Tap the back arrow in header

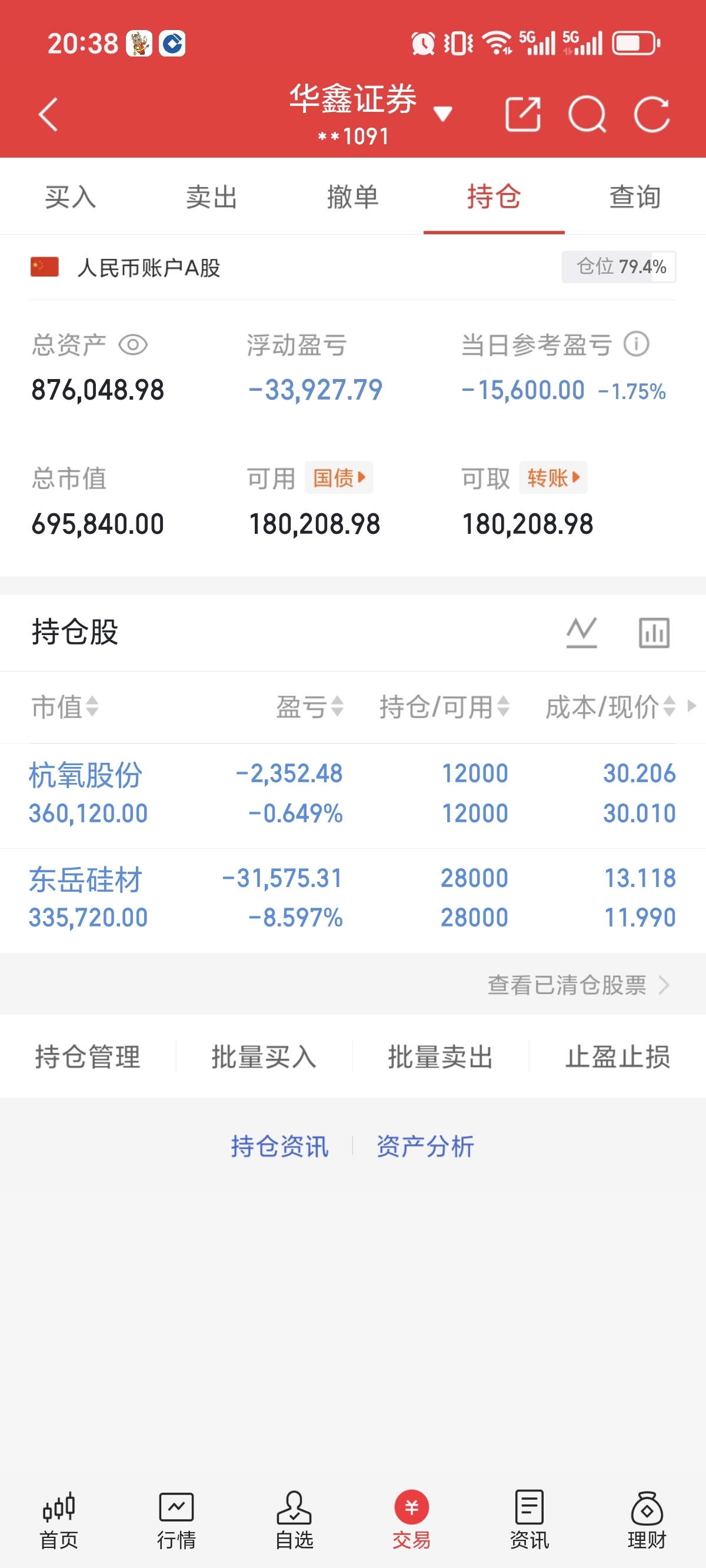click(x=48, y=114)
